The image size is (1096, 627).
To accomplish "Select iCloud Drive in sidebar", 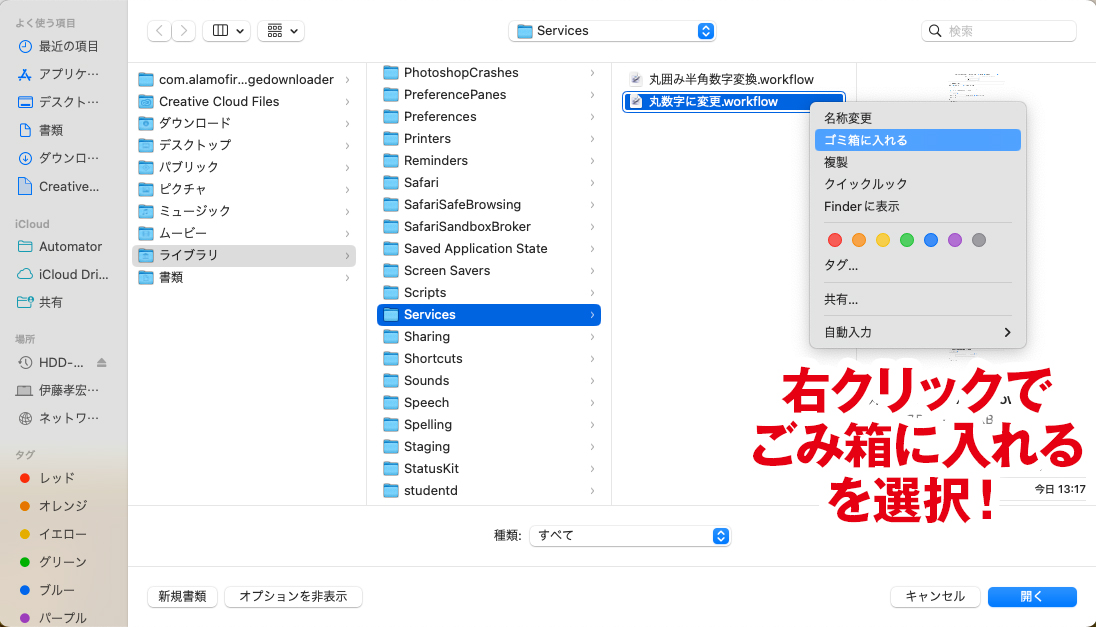I will pos(73,274).
